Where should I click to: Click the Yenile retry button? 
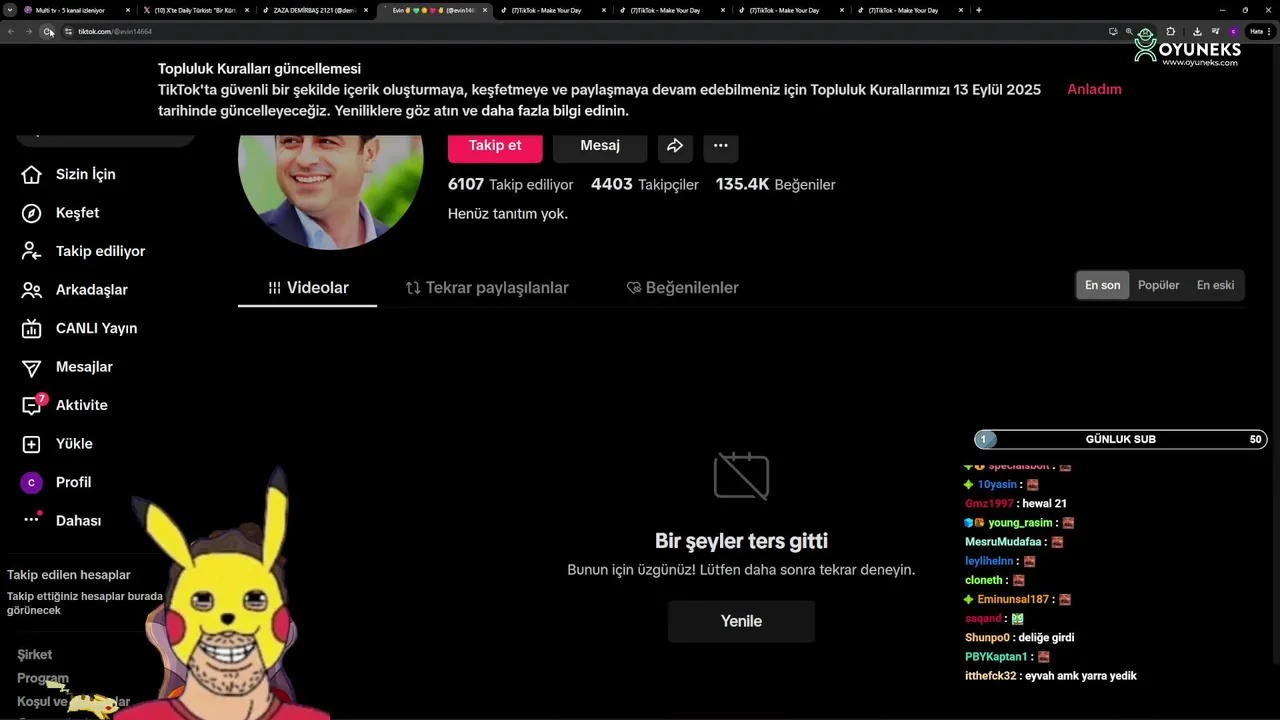point(741,621)
